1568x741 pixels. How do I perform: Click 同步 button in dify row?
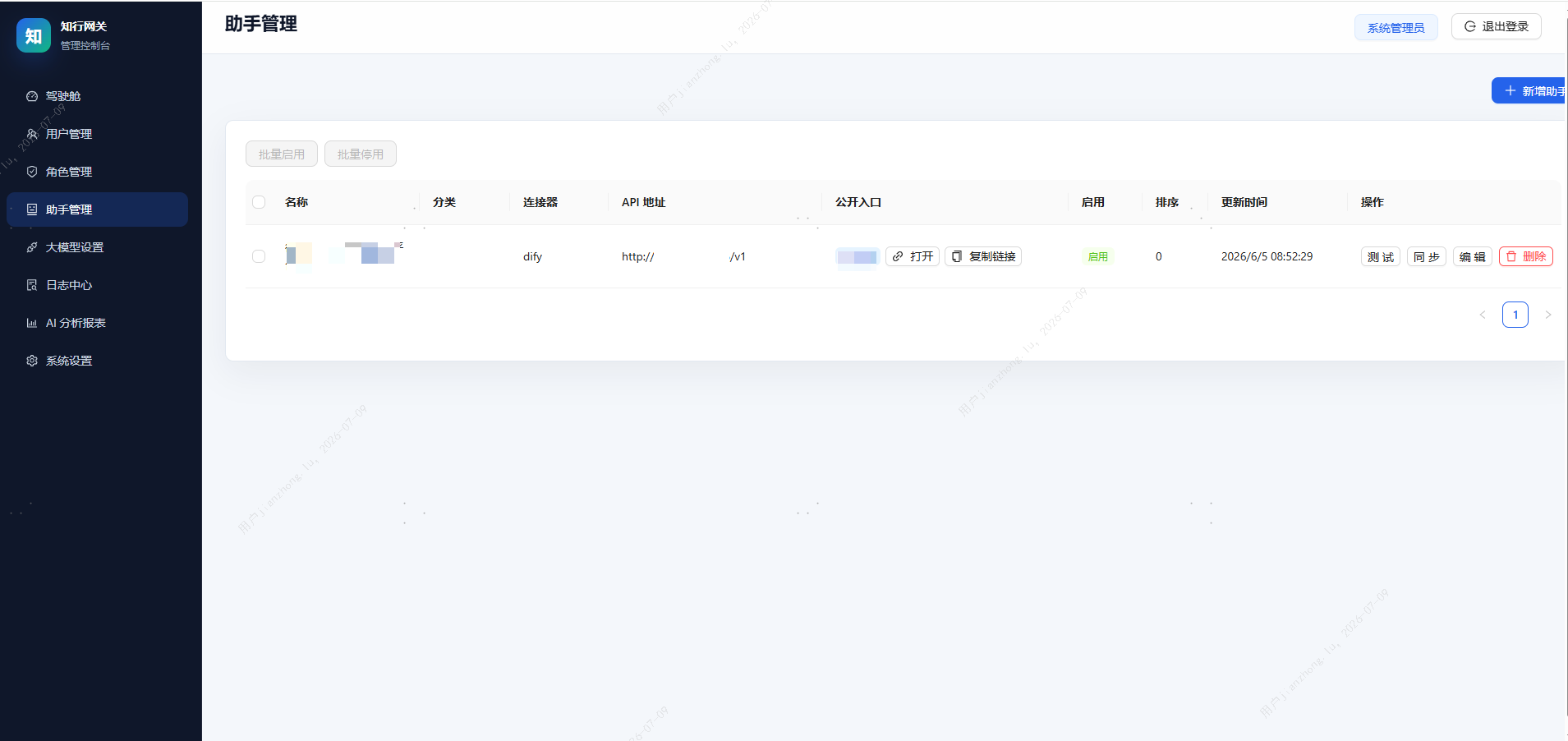pyautogui.click(x=1427, y=256)
